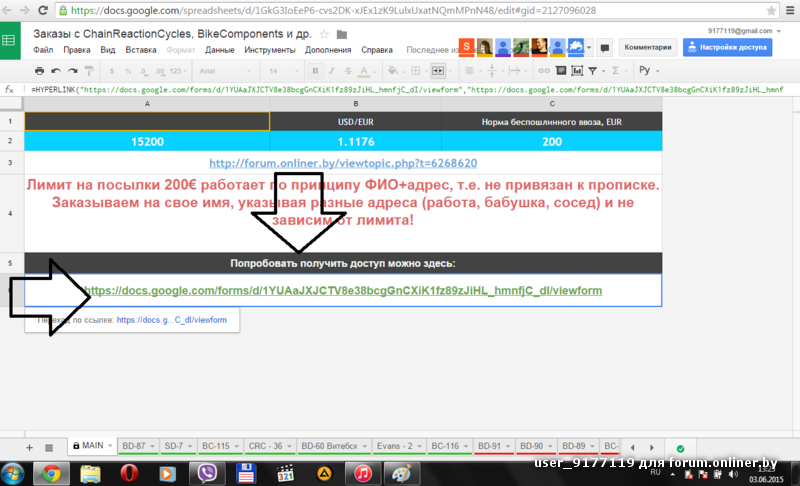Click the green checkmark status icon
The image size is (800, 486).
(x=680, y=448)
